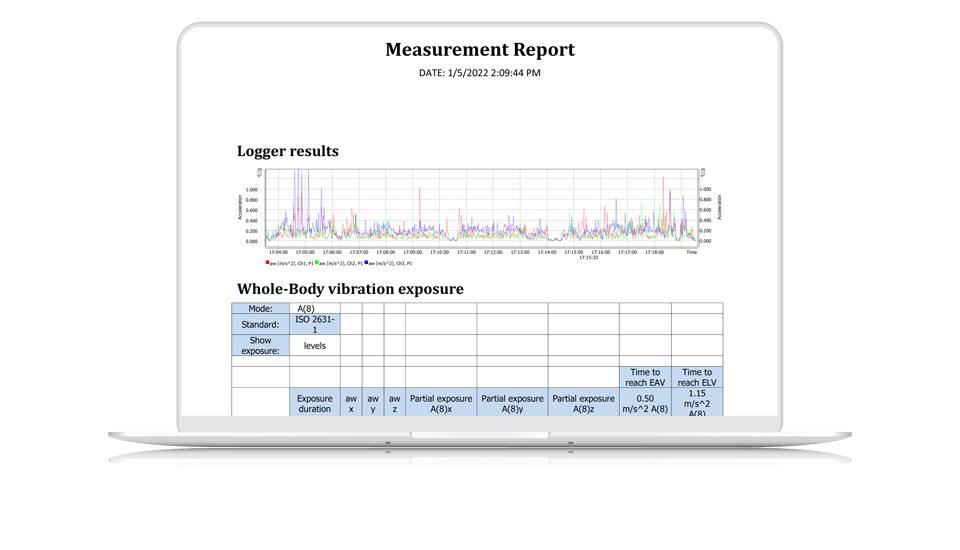Select the report date text
The width and height of the screenshot is (960, 550).
click(480, 72)
